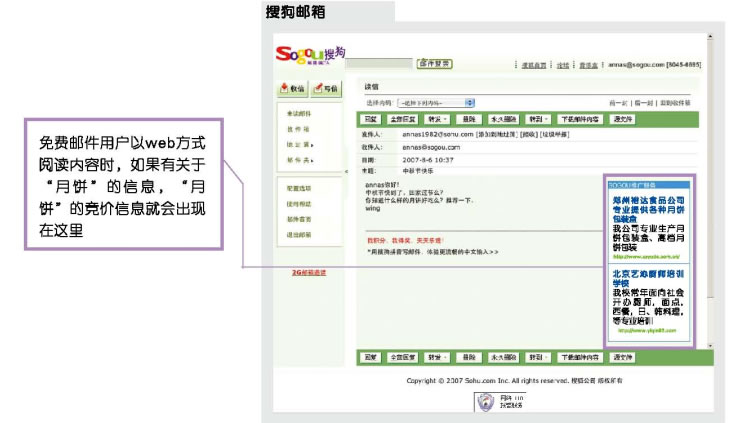Screen dimensions: 729x423
Task: Go to the next mail via 后一封
Action: (x=644, y=103)
